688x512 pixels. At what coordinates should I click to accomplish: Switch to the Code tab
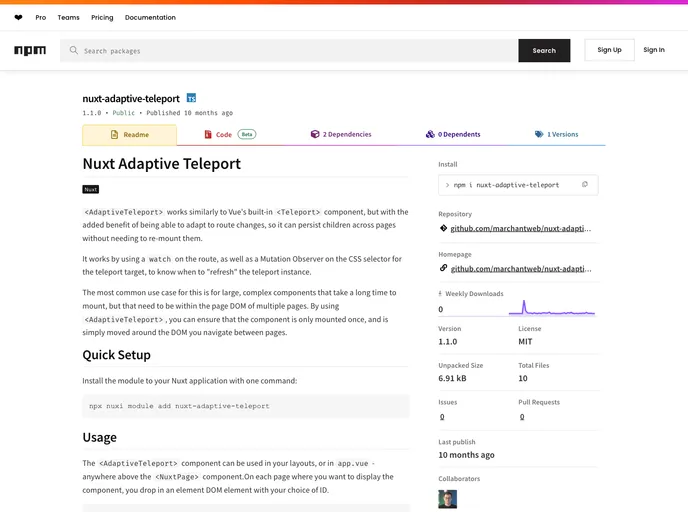click(230, 134)
